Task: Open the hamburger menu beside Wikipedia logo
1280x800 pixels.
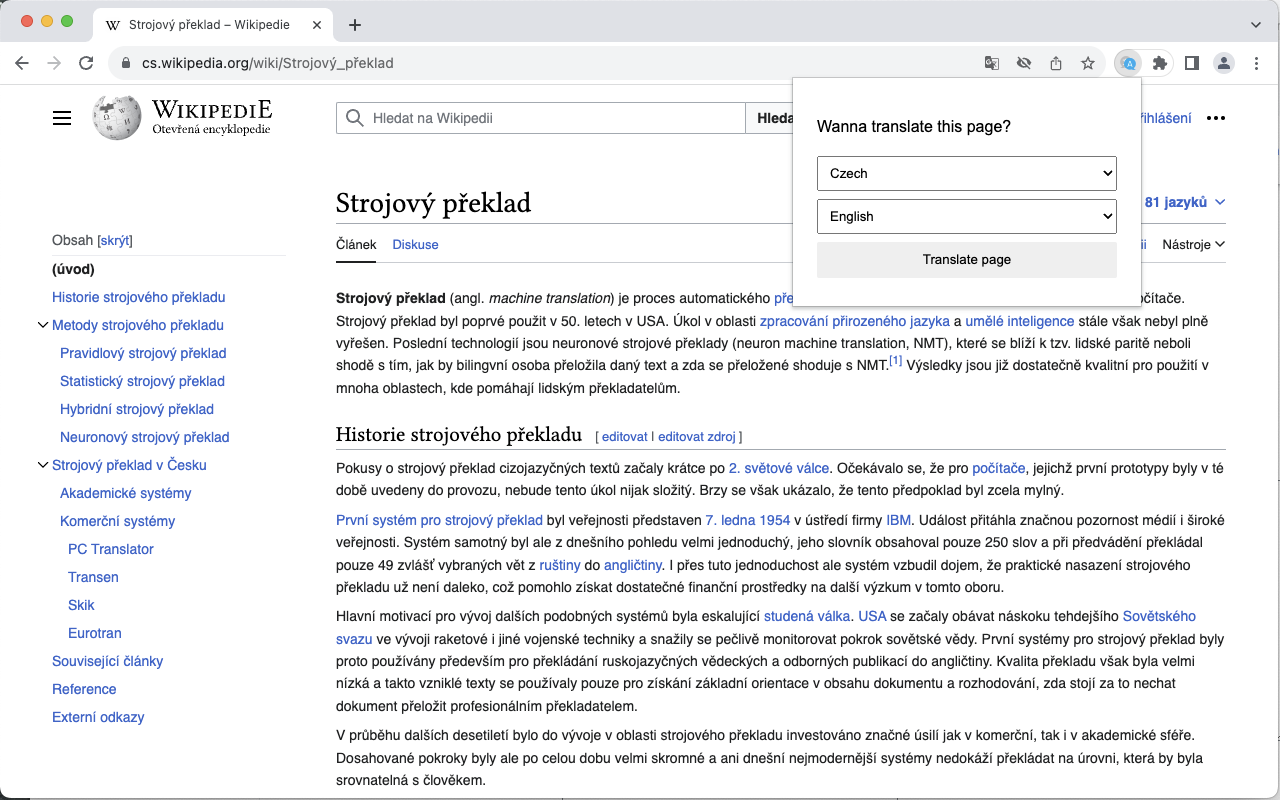Action: [x=62, y=117]
